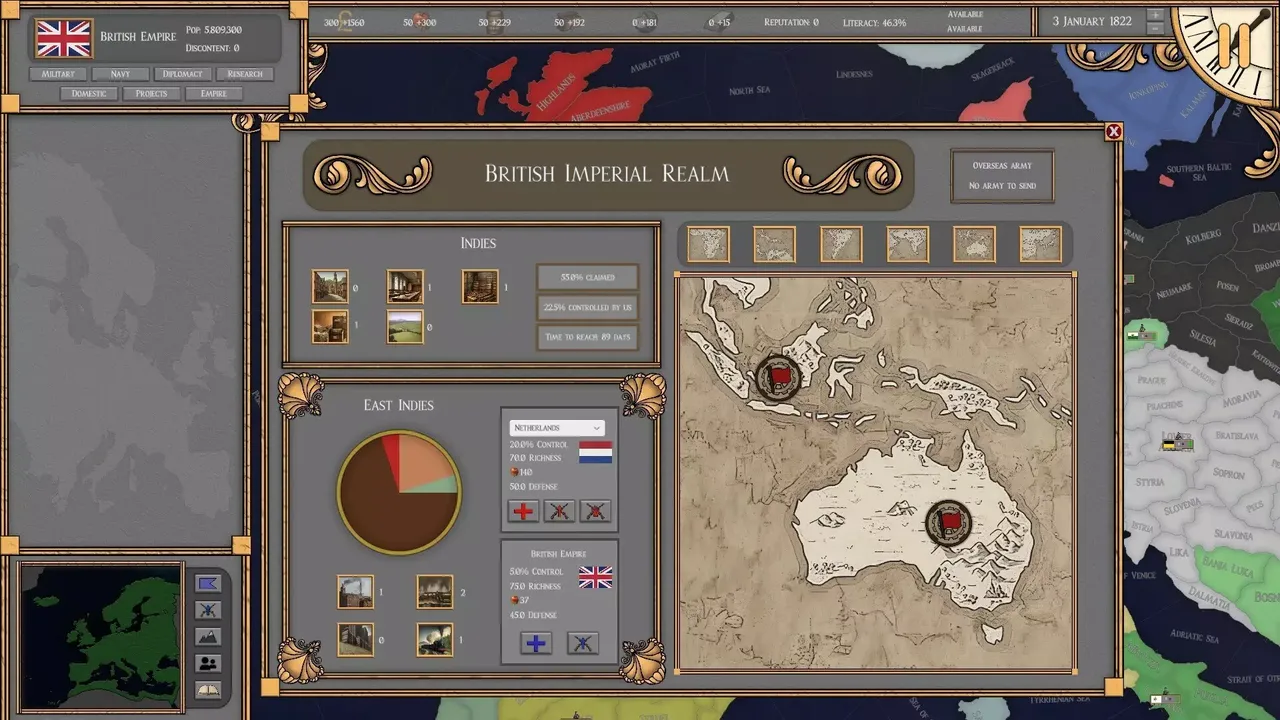Click the crossed-out blue soldier icon under British Empire
Viewport: 1280px width, 720px height.
[582, 643]
